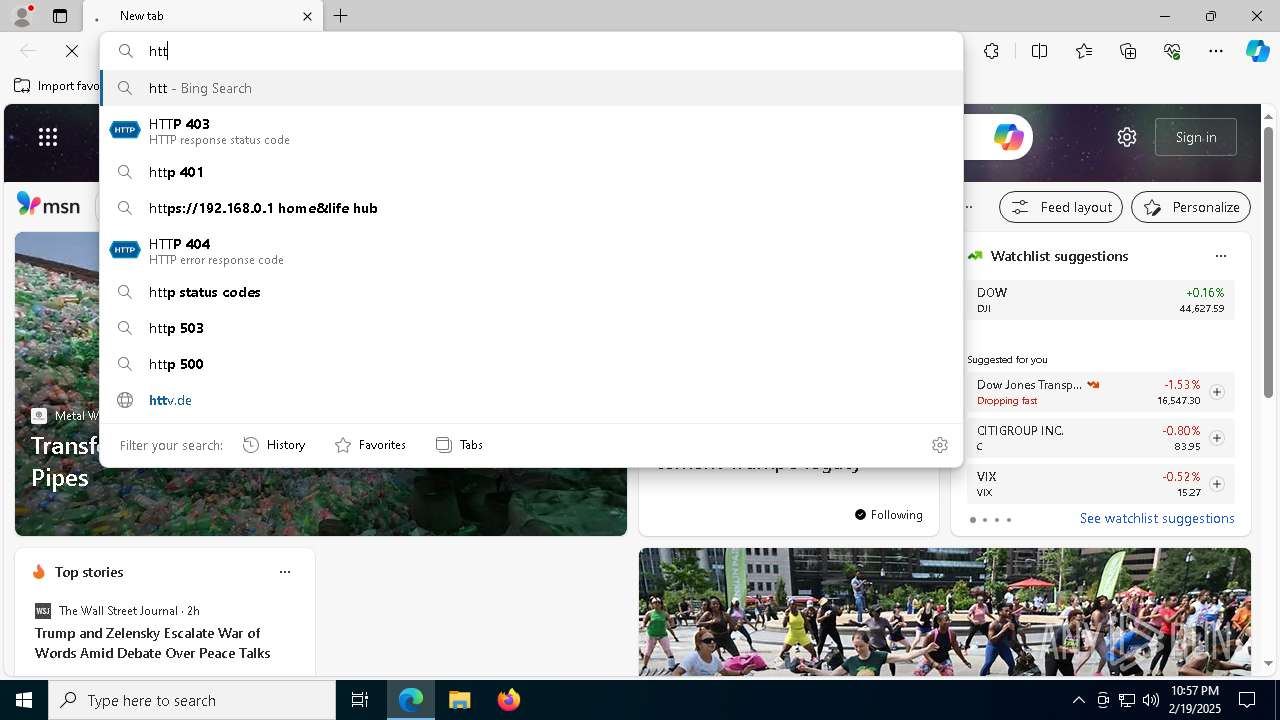This screenshot has height=720, width=1280.
Task: Click the page vertical scrollbar
Action: tap(1269, 263)
